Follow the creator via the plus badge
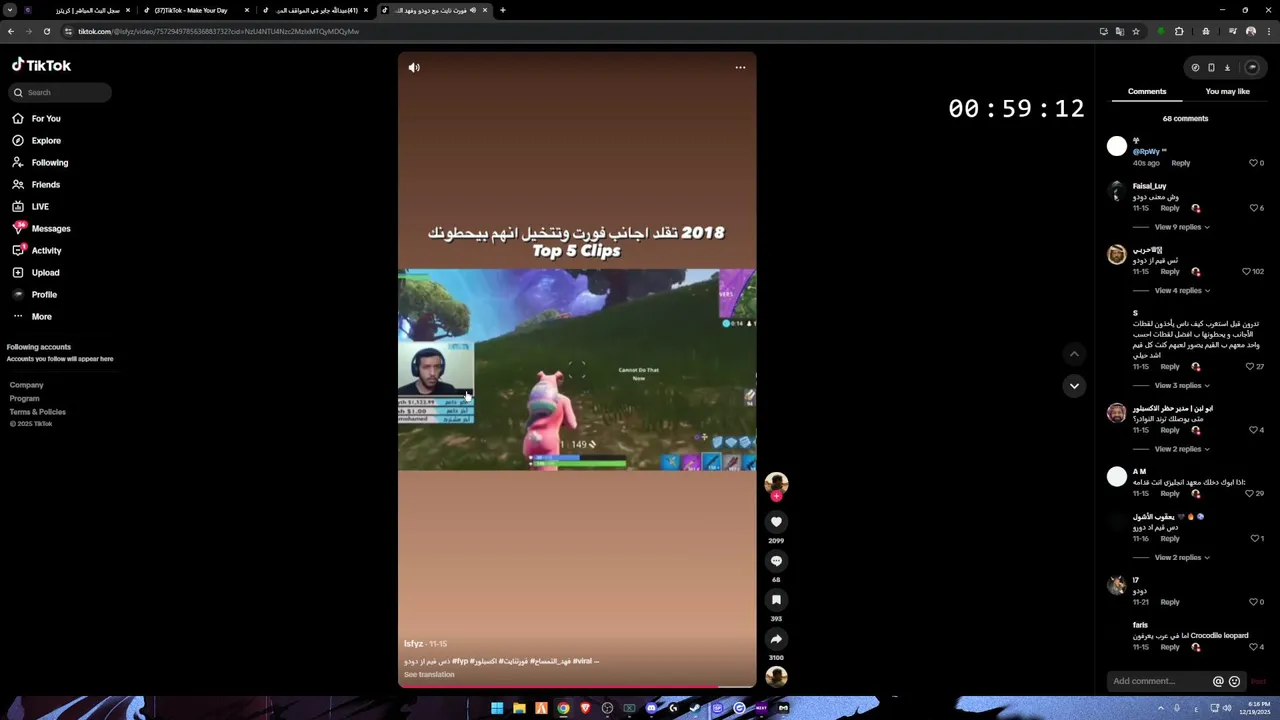The image size is (1280, 720). pos(776,496)
